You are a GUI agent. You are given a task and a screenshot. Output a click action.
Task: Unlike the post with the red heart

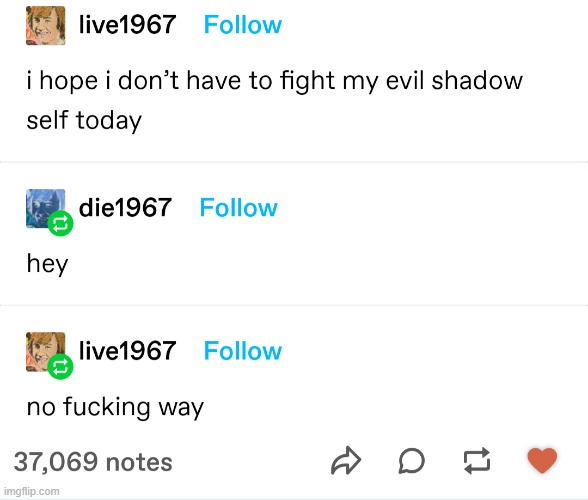coord(542,461)
